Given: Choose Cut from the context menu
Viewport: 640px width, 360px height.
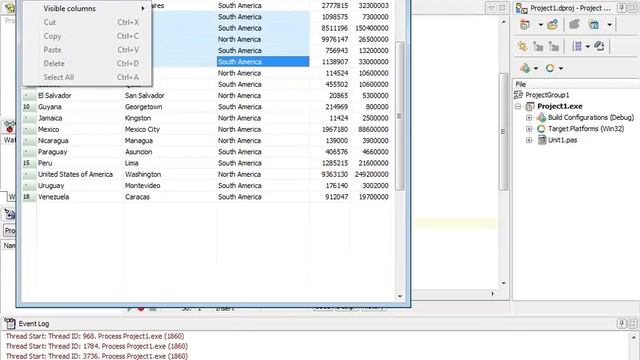Looking at the screenshot, I should [x=87, y=22].
